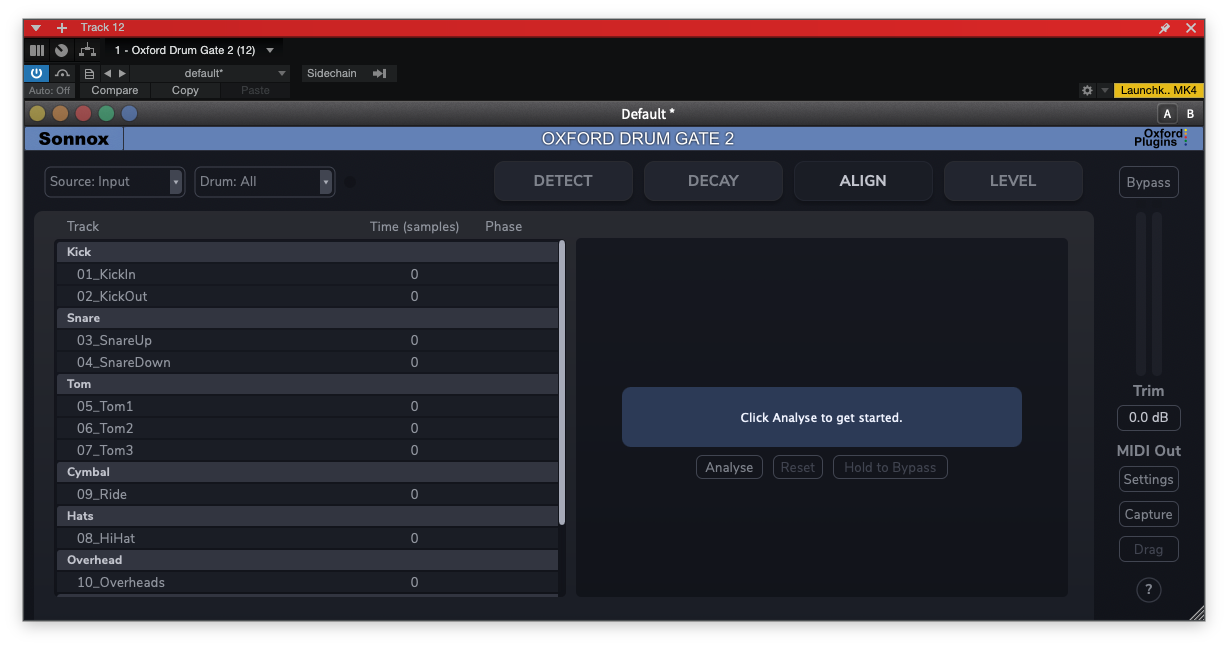1228x648 pixels.
Task: Open the gear settings icon
Action: pos(1087,90)
